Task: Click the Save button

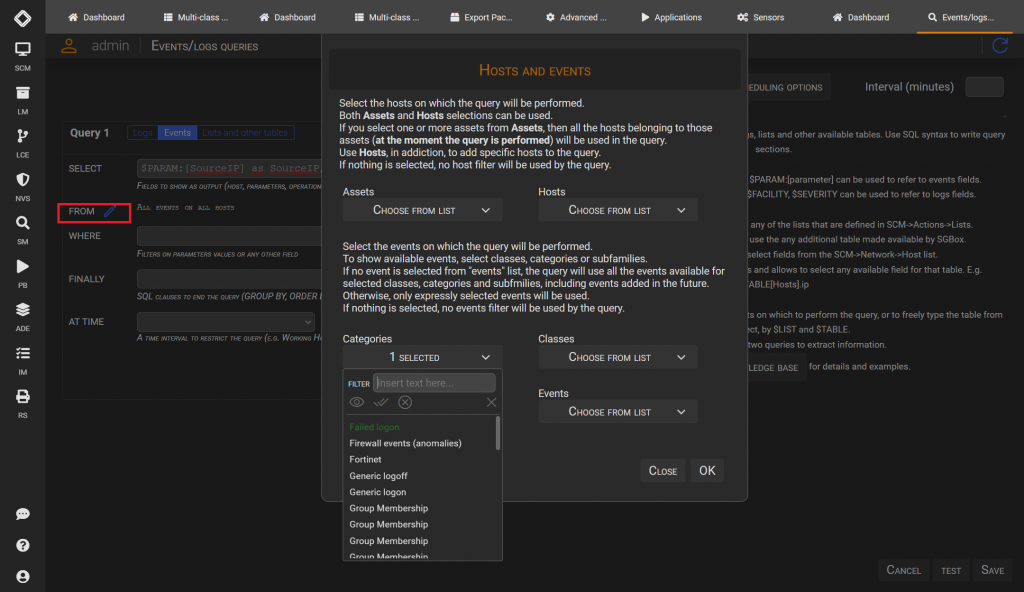Action: coord(992,570)
